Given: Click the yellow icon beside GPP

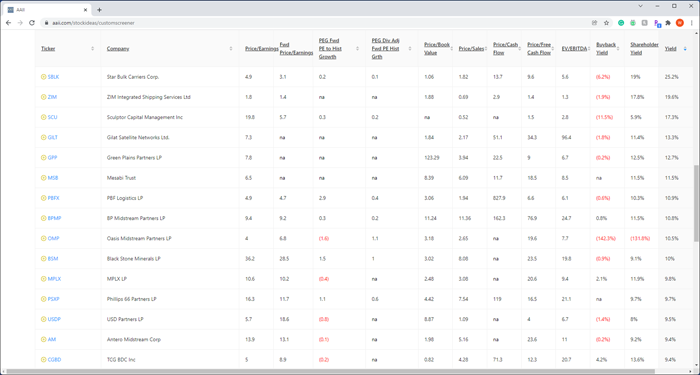Looking at the screenshot, I should [x=43, y=158].
